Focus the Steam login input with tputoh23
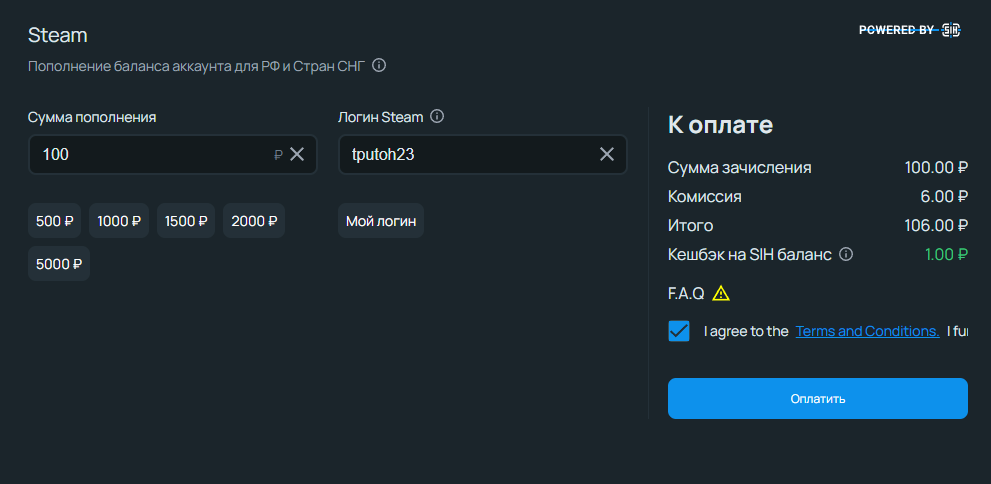Screen dimensions: 991x484 (x=483, y=154)
